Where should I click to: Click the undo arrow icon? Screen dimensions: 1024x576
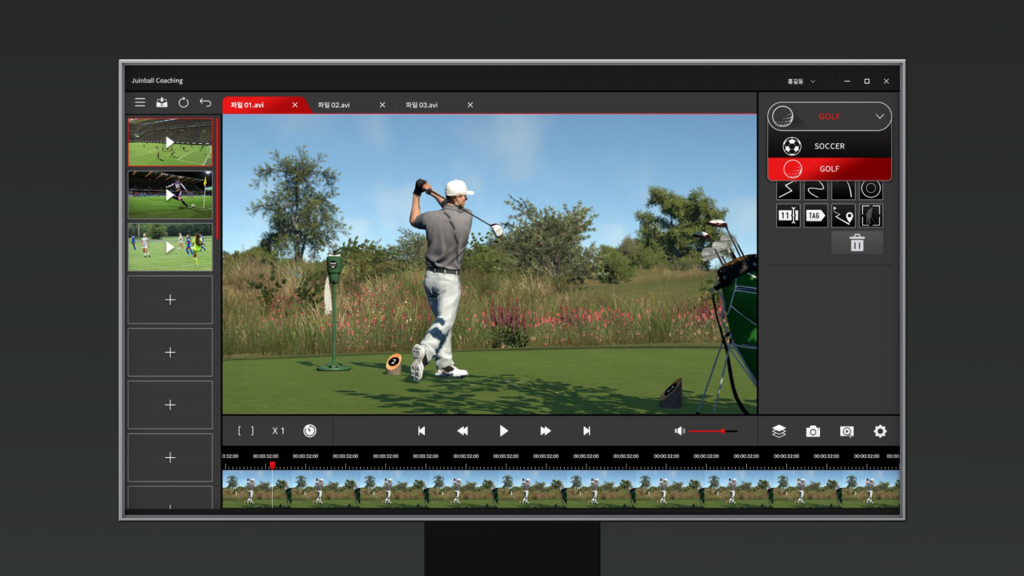coord(205,103)
